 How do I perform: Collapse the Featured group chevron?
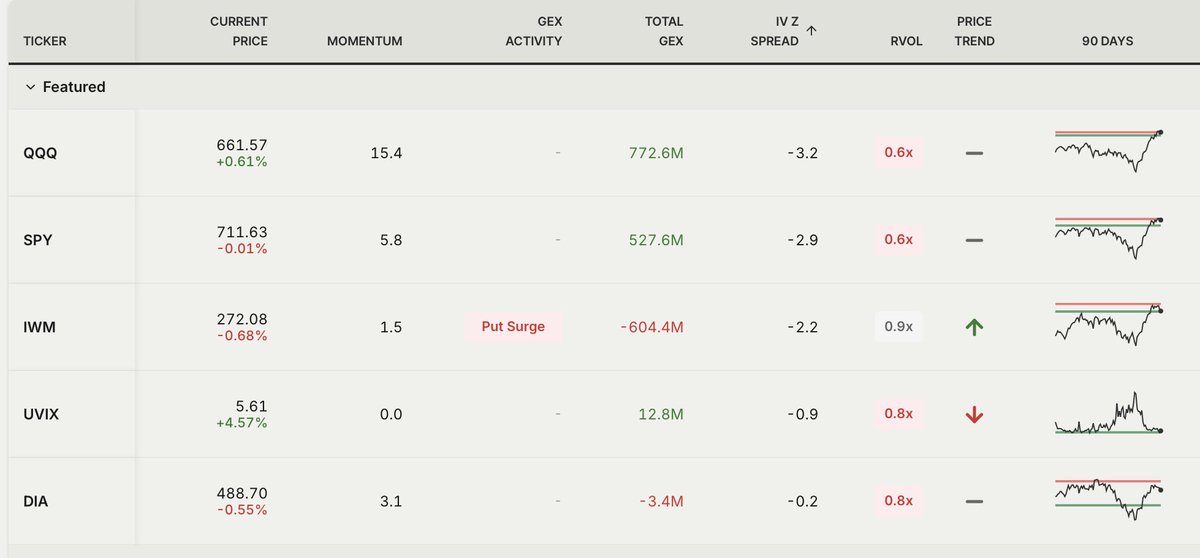[30, 88]
